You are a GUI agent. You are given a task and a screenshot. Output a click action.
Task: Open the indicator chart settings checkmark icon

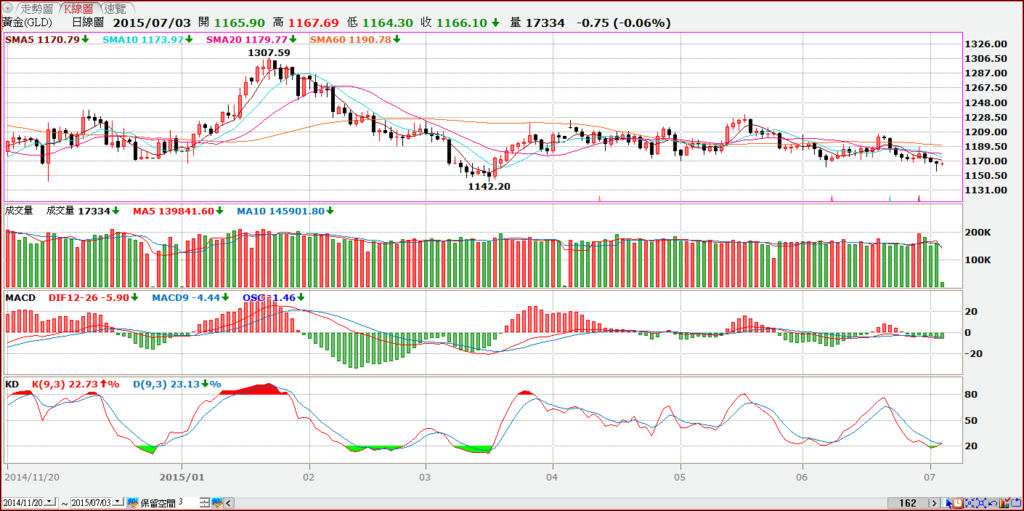point(1004,503)
